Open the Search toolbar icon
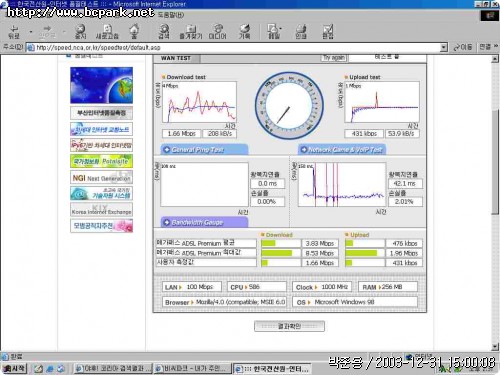This screenshot has height=375, width=500. click(x=164, y=32)
